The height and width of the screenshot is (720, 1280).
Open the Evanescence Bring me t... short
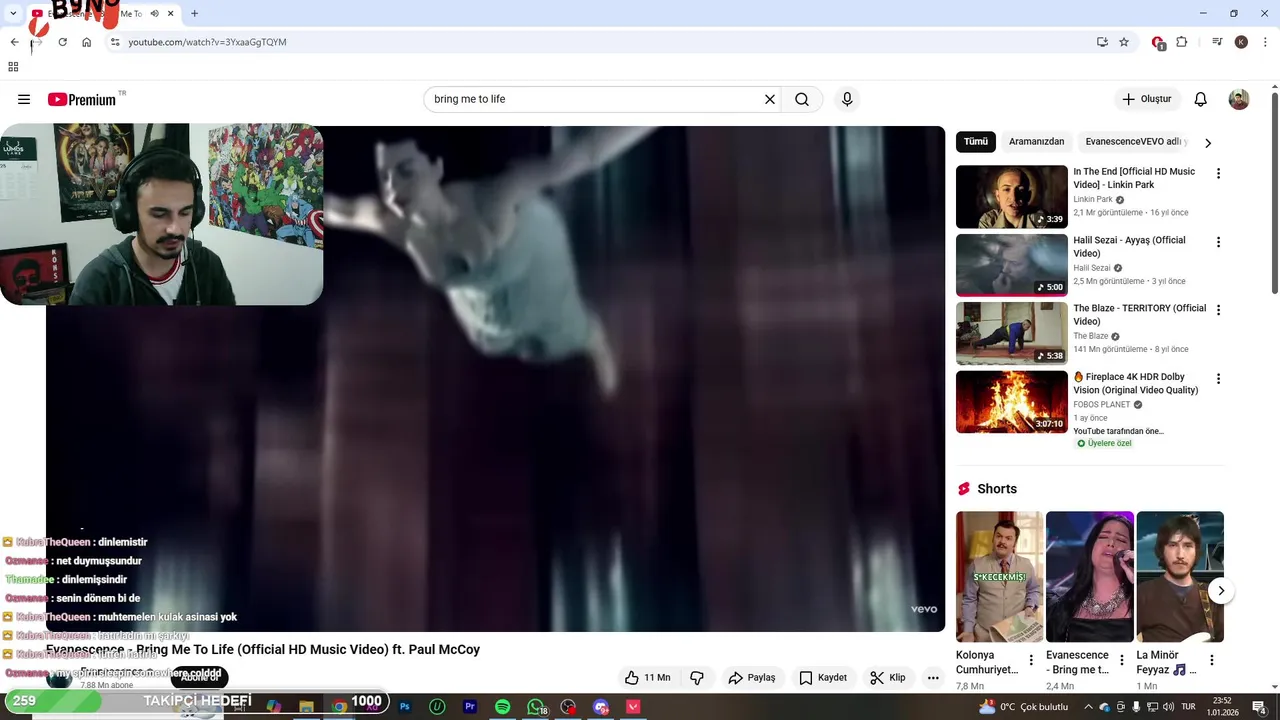pyautogui.click(x=1090, y=577)
